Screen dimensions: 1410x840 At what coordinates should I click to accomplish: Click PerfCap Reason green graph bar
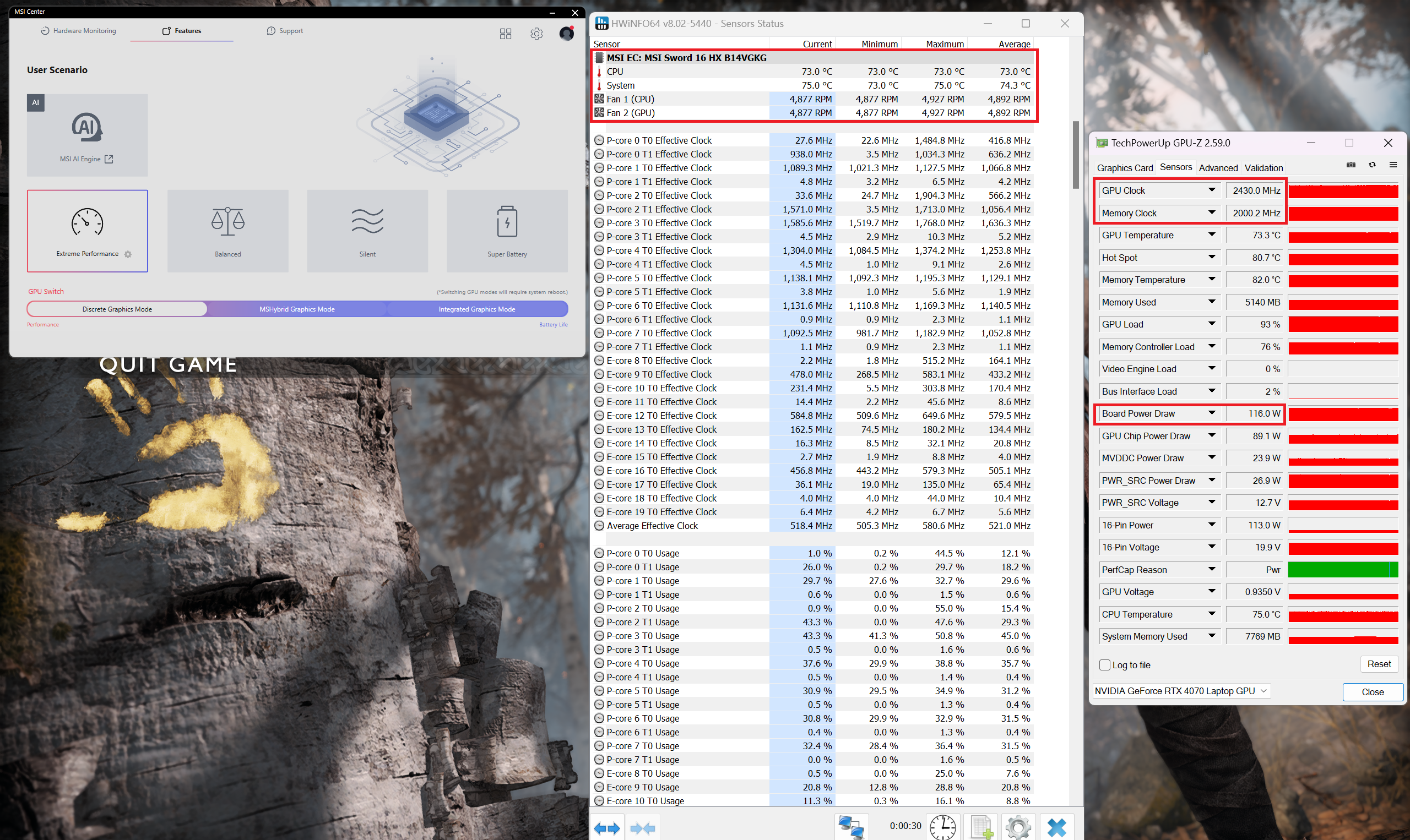pyautogui.click(x=1343, y=570)
